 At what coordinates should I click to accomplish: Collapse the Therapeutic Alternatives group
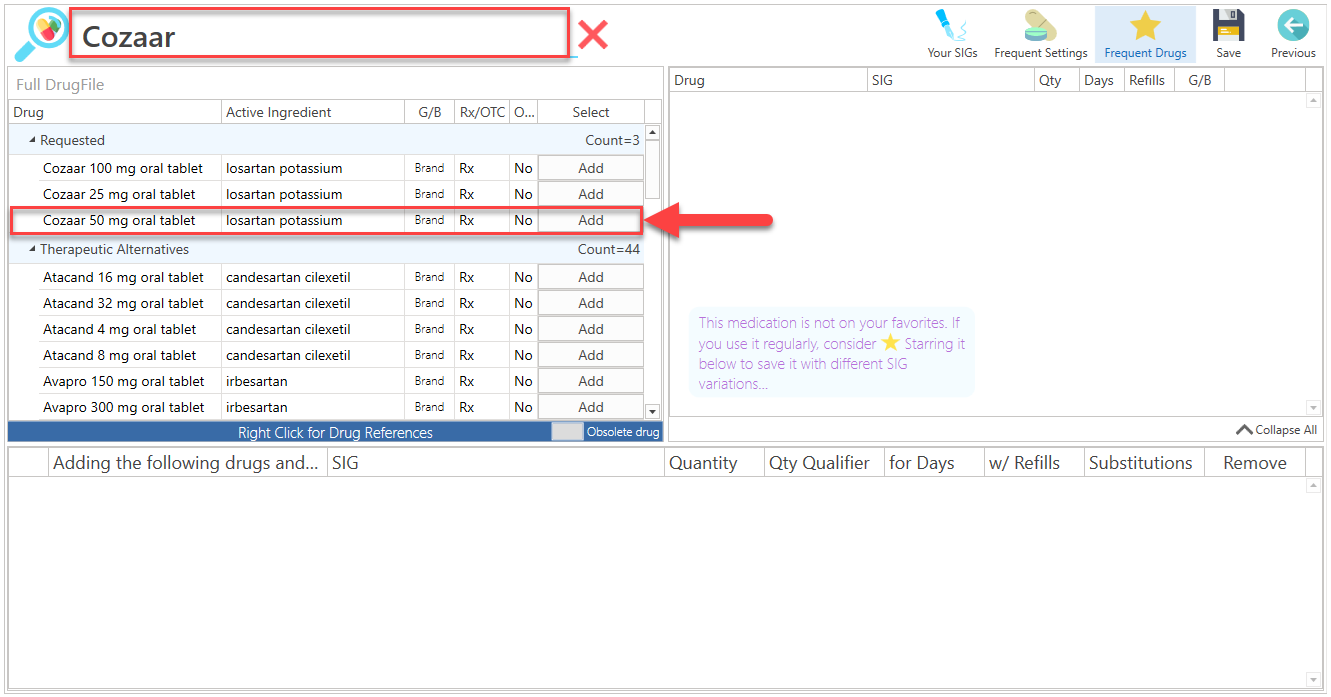32,249
